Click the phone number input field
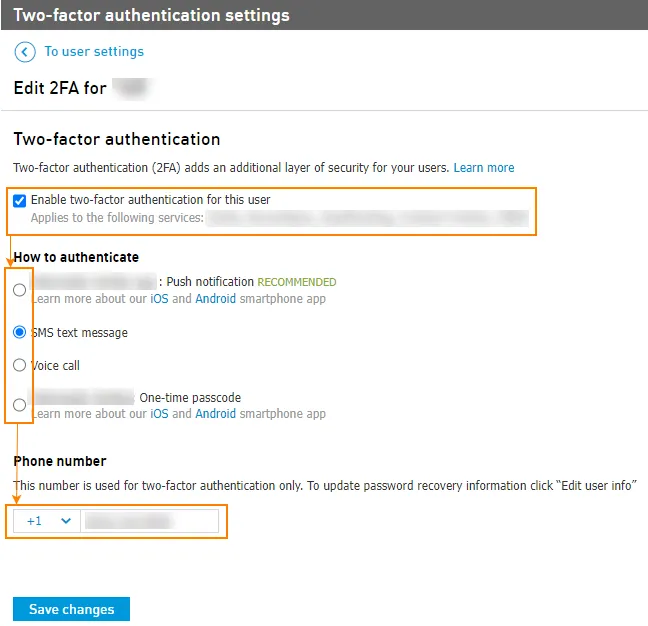This screenshot has width=648, height=626. coord(150,521)
